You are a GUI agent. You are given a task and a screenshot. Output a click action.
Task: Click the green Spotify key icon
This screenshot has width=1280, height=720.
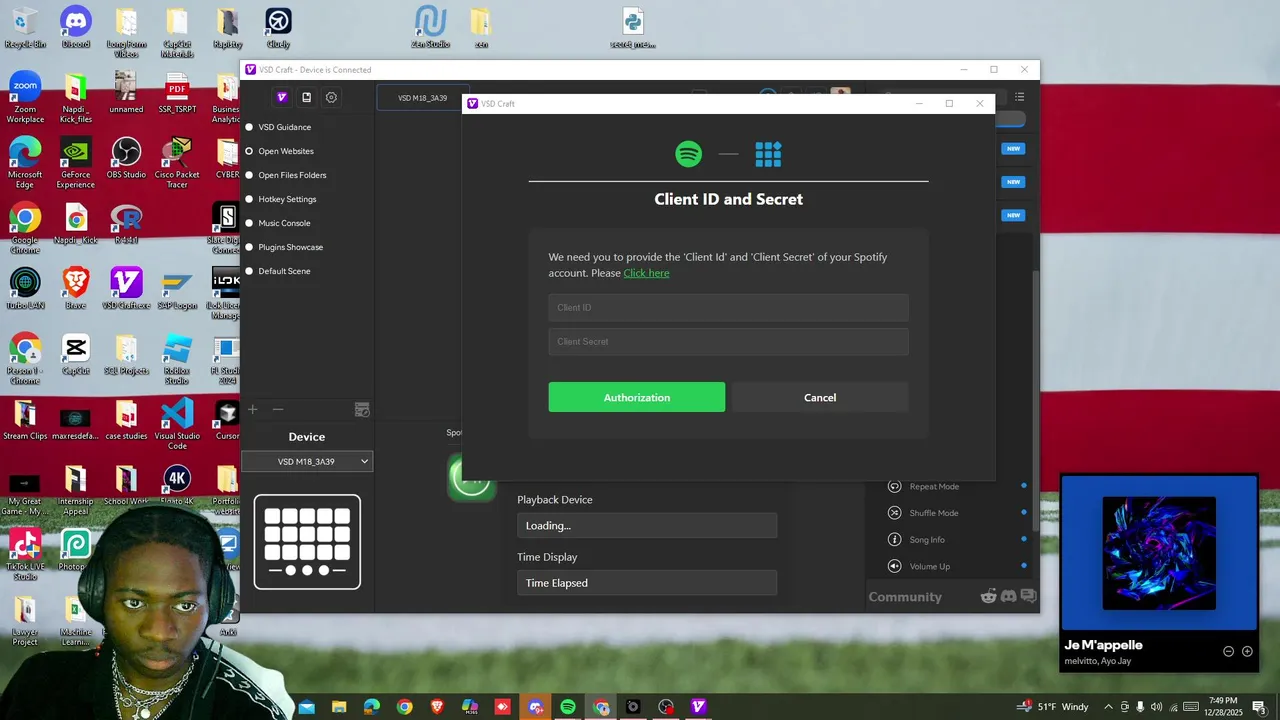pyautogui.click(x=471, y=477)
